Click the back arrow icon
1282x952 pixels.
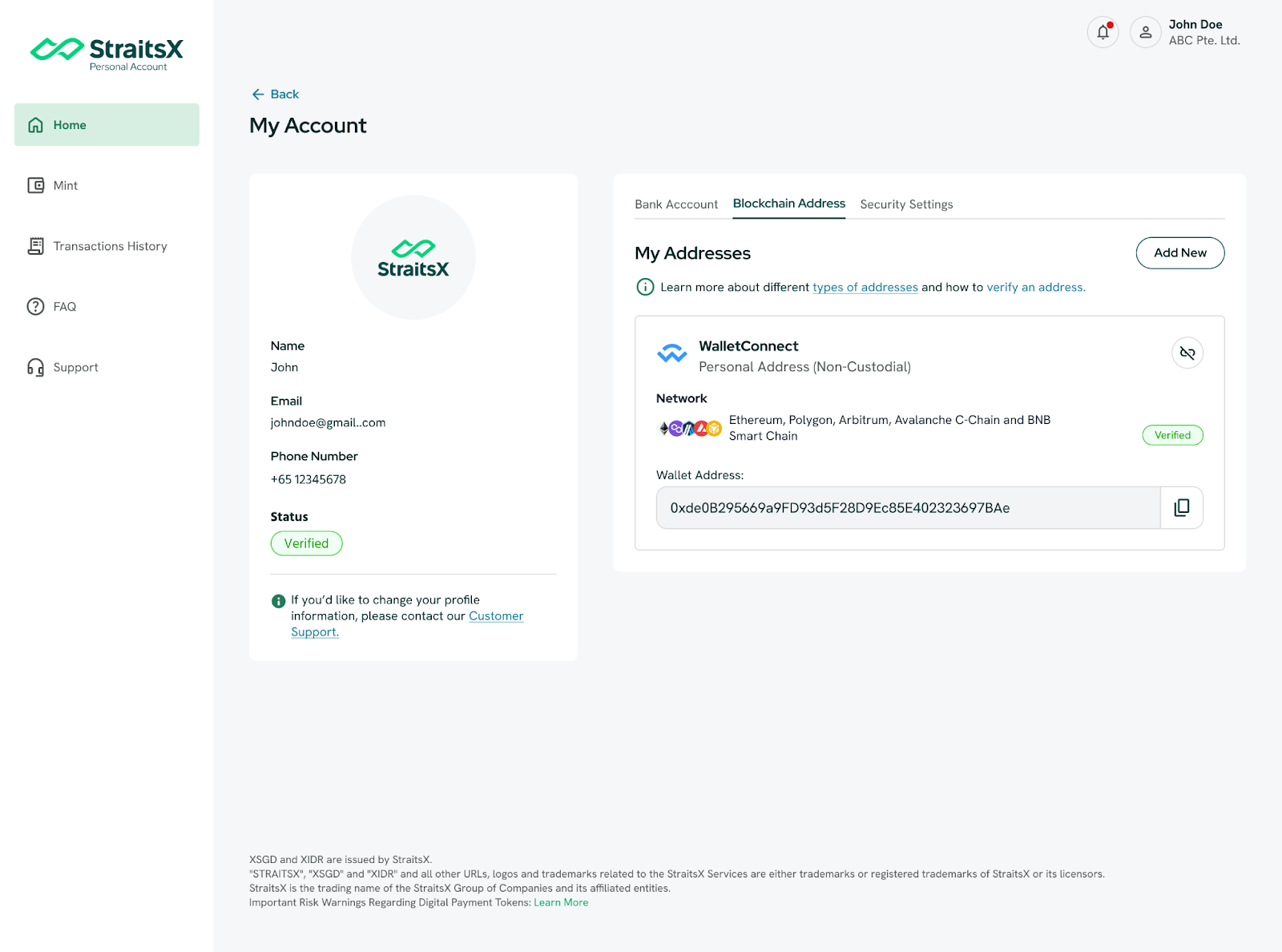tap(258, 95)
